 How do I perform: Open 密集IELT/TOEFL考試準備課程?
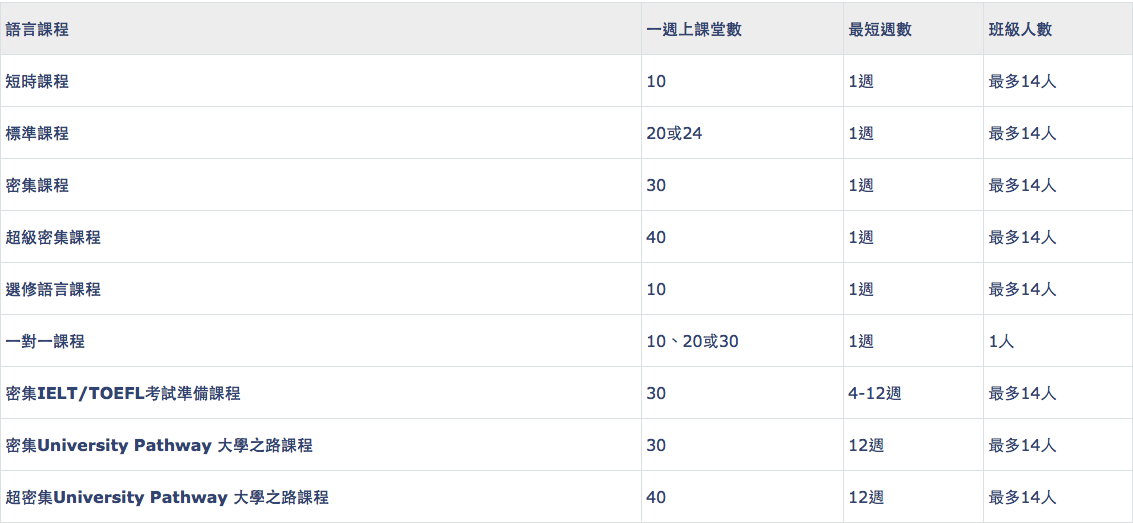(123, 394)
